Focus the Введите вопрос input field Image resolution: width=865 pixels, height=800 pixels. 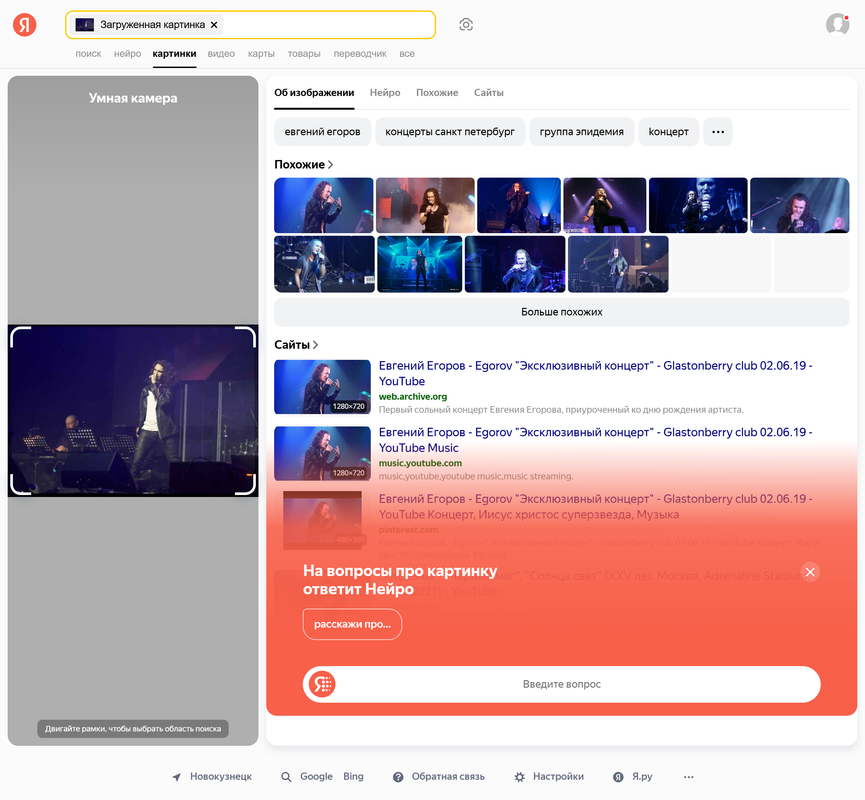click(x=562, y=684)
